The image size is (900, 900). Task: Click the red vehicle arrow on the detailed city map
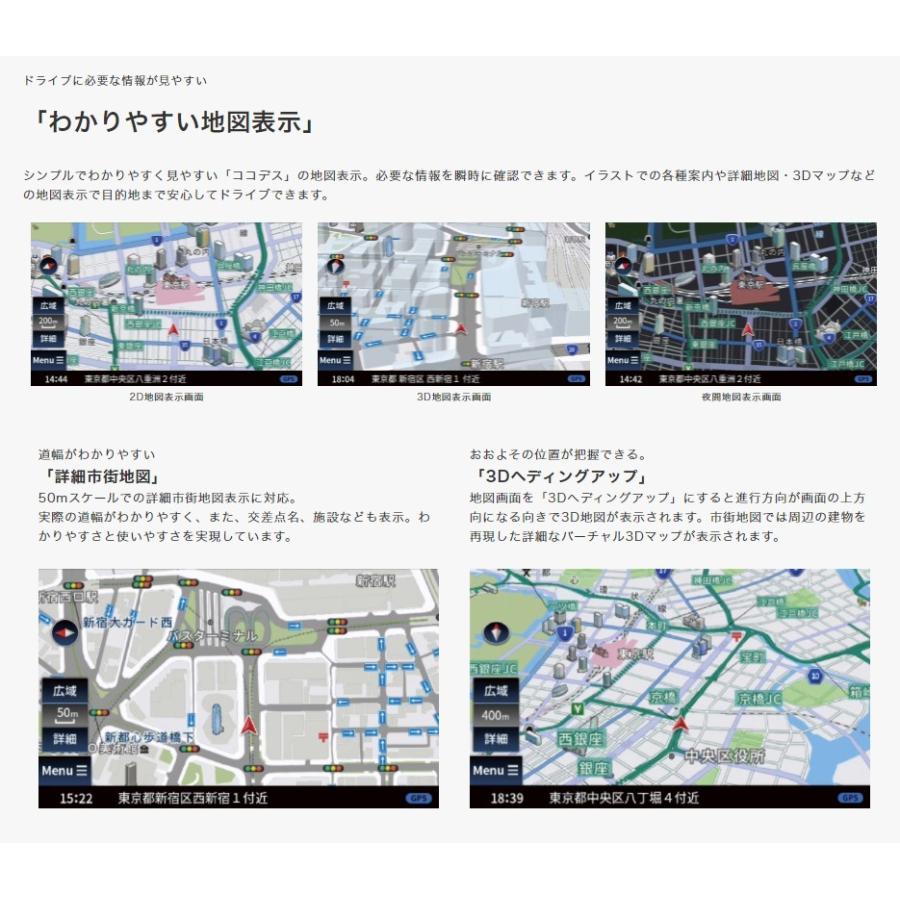[x=249, y=725]
